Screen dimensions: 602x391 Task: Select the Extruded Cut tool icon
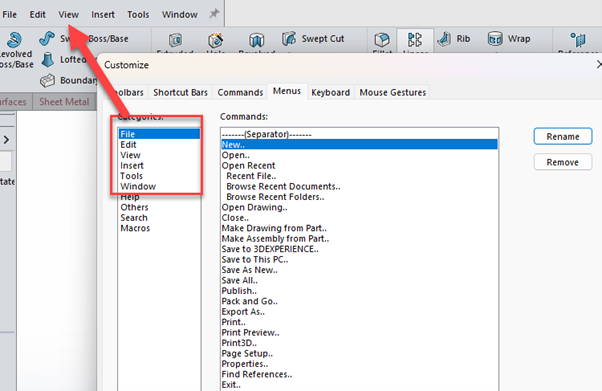pos(175,40)
